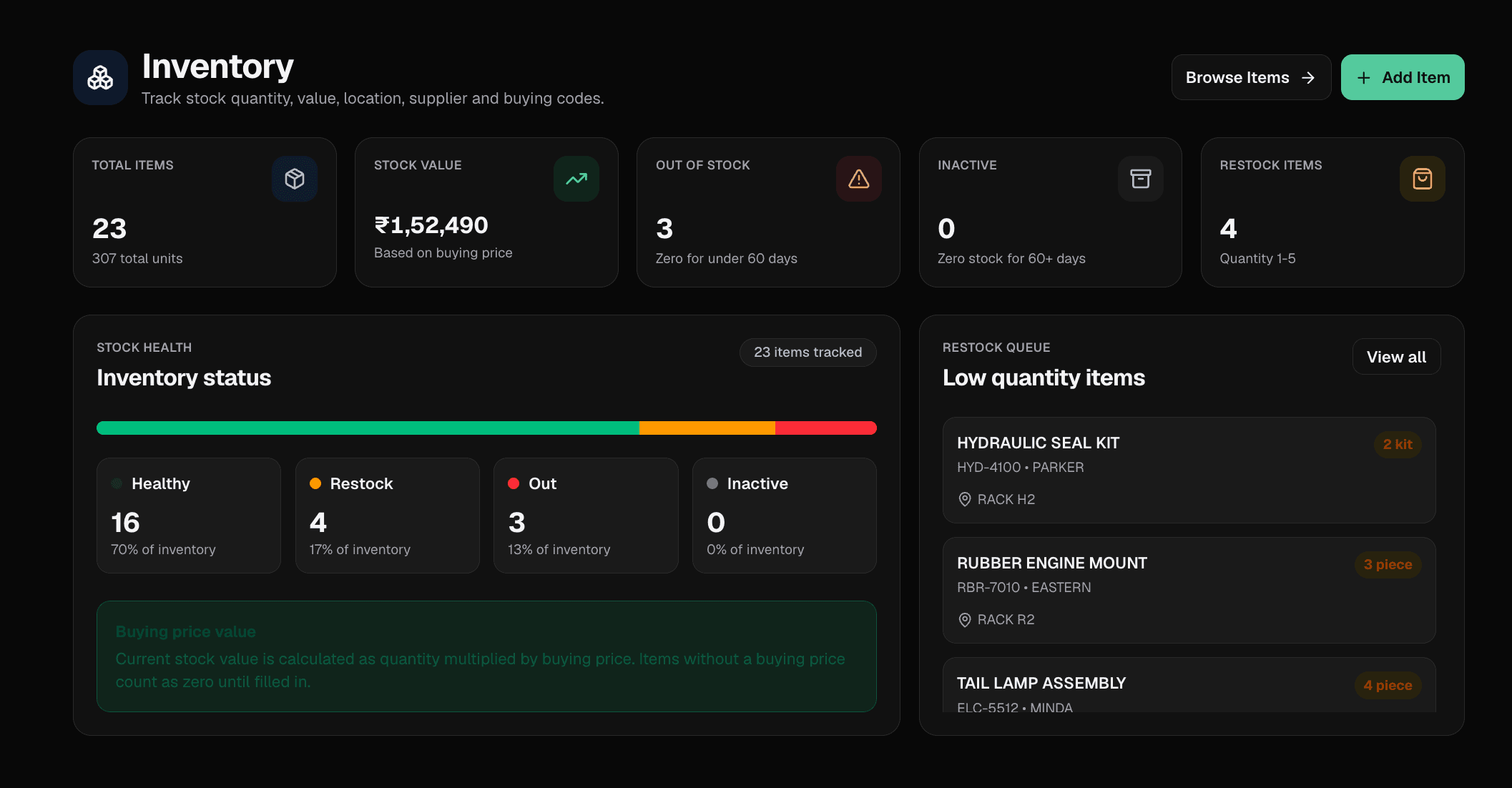The image size is (1512, 788).
Task: Open the Stock Value summary card
Action: (486, 212)
